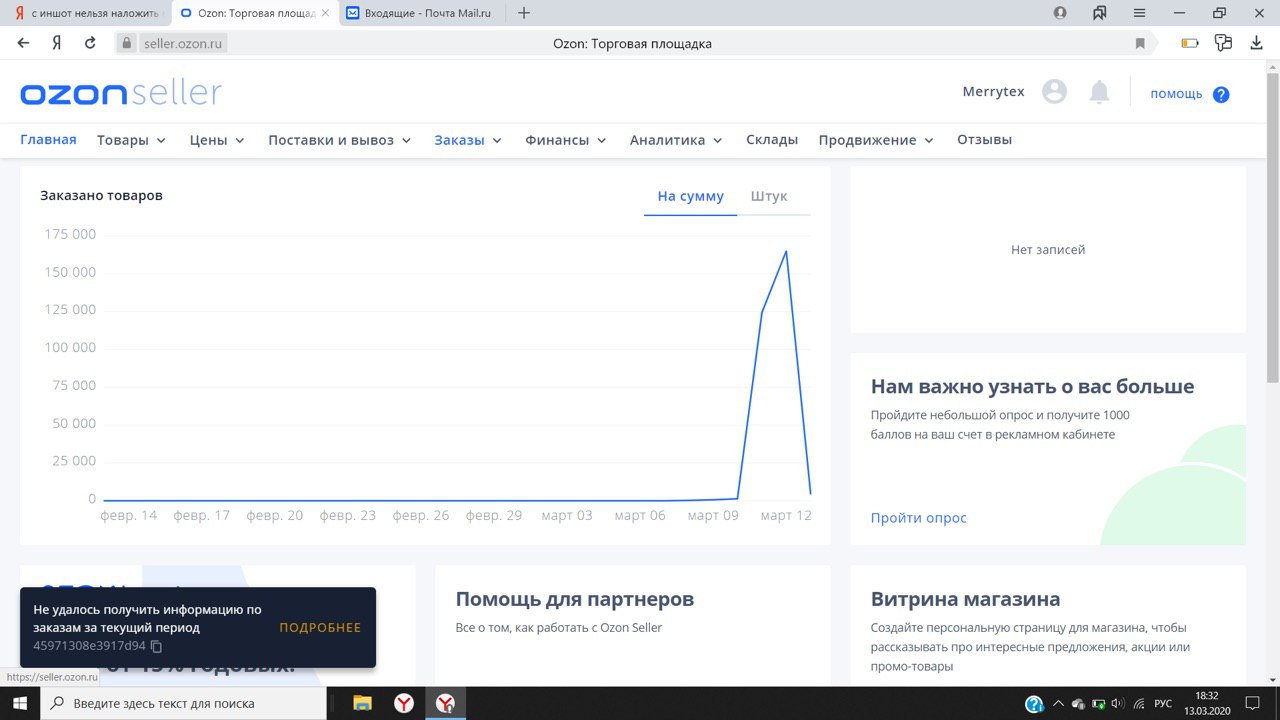
Task: Click Пройти опрос link
Action: (919, 518)
